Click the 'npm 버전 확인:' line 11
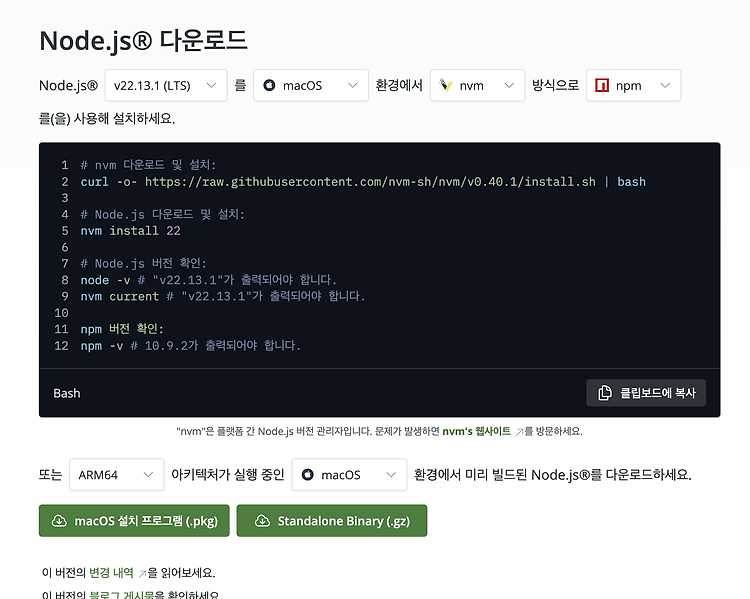Viewport: 750px width, 599px height. 122,329
